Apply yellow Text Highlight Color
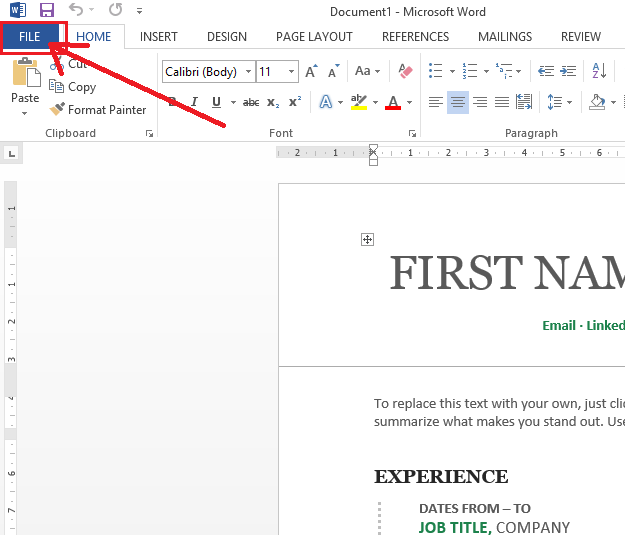625x535 pixels. (359, 102)
